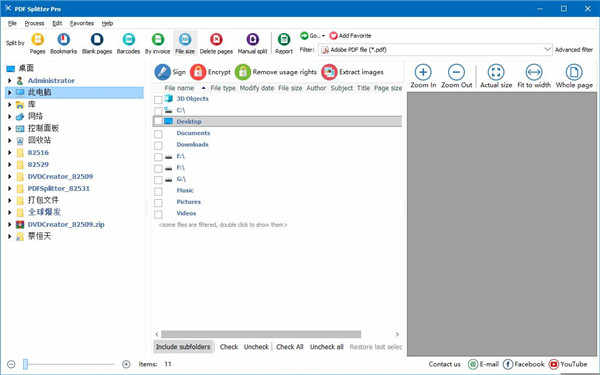
Task: Set preview to Actual size
Action: (x=496, y=72)
